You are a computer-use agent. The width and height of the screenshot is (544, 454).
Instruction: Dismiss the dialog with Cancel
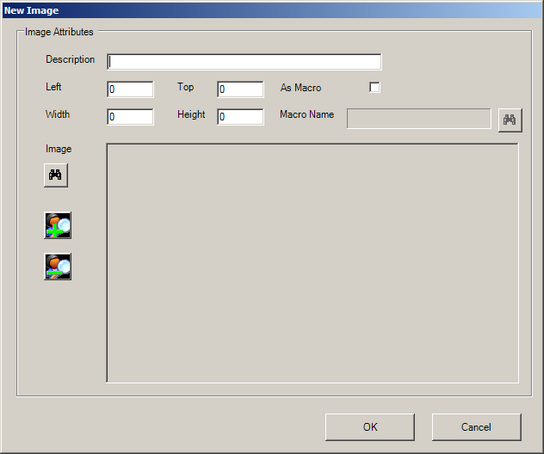(x=476, y=427)
